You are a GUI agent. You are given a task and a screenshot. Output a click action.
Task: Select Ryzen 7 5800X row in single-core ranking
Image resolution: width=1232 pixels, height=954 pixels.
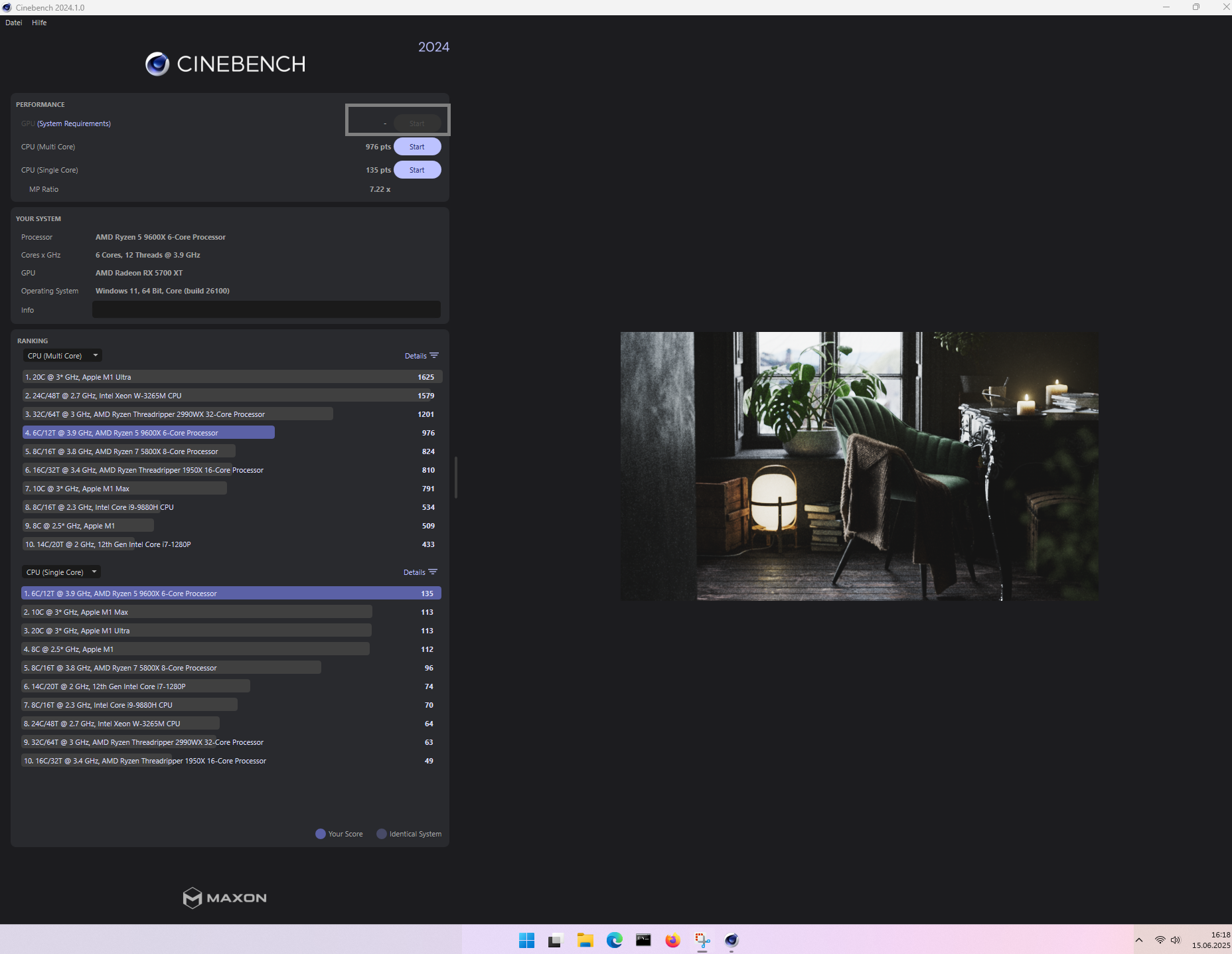tap(231, 668)
